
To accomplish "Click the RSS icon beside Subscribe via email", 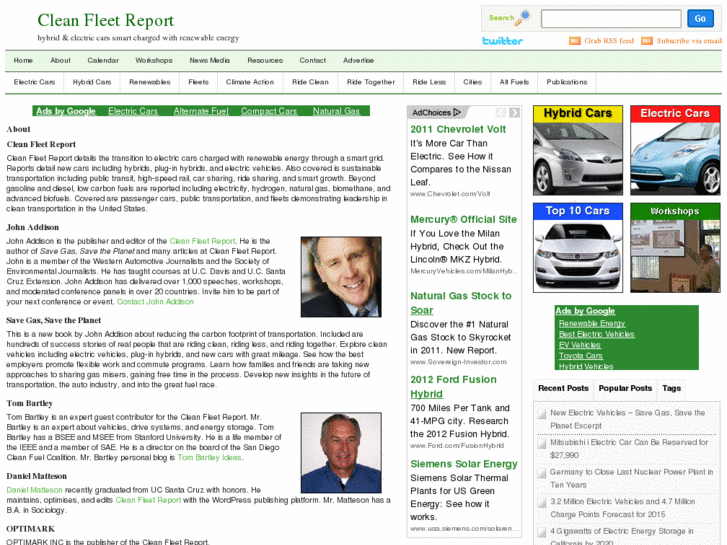I will [x=647, y=41].
